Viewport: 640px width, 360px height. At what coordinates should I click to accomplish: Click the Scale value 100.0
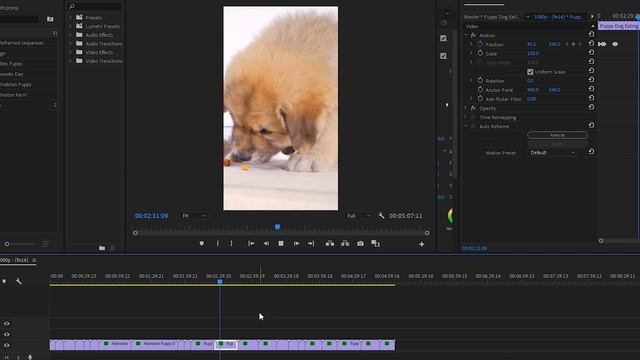[533, 53]
